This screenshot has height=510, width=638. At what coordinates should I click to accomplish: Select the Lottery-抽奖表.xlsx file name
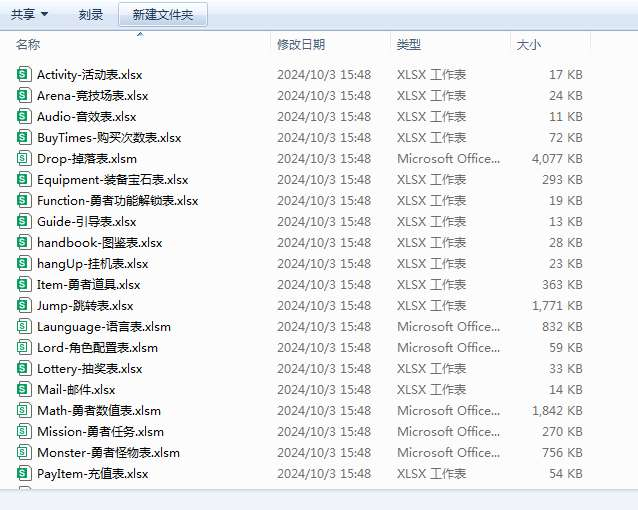coord(89,369)
